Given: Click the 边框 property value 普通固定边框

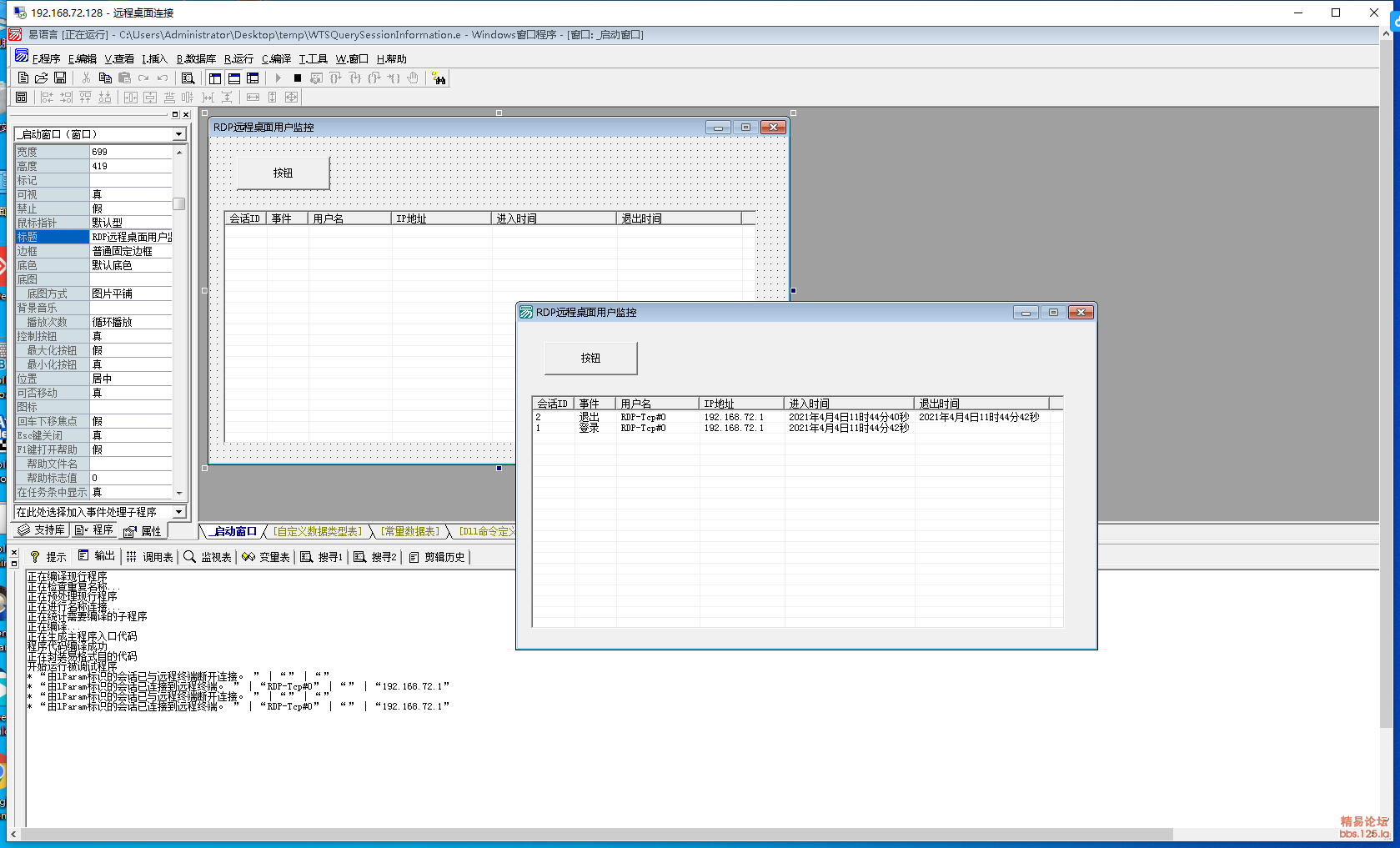Looking at the screenshot, I should [131, 251].
